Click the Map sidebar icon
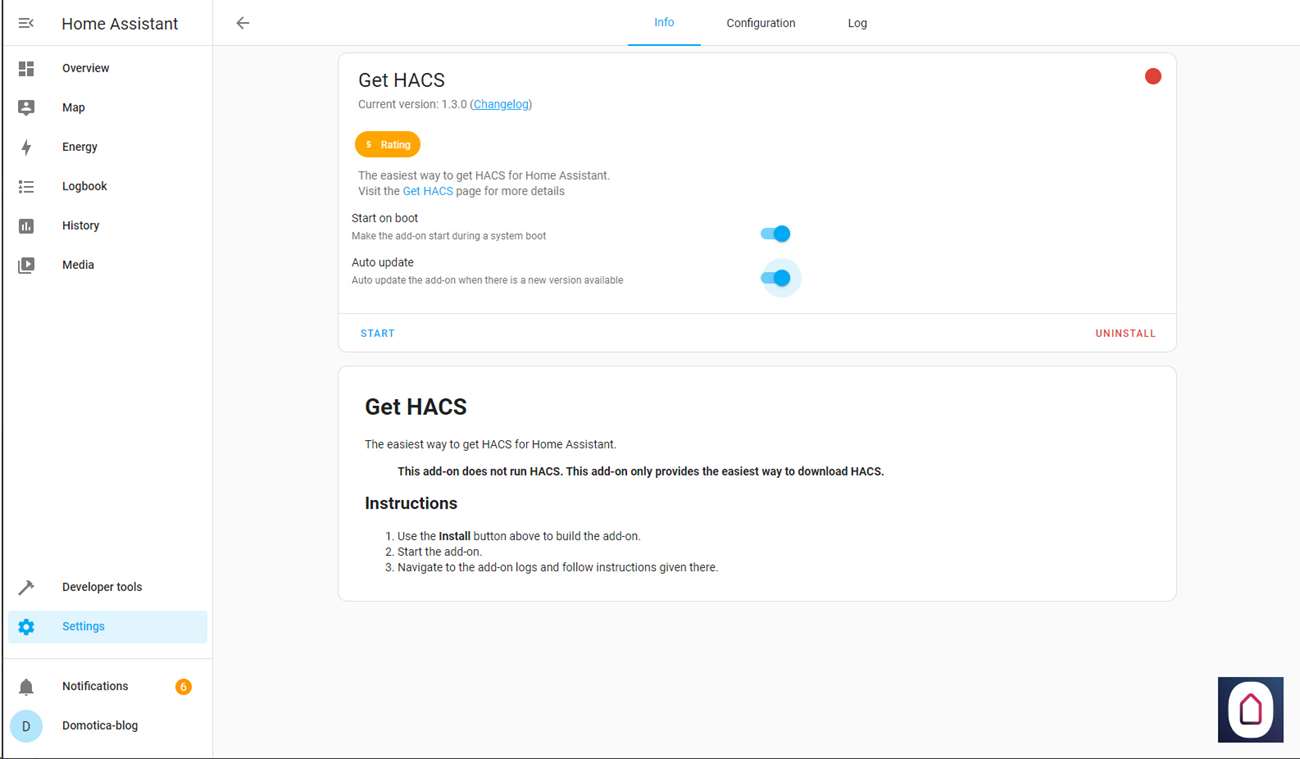Screen dimensions: 1300x759 coord(26,108)
